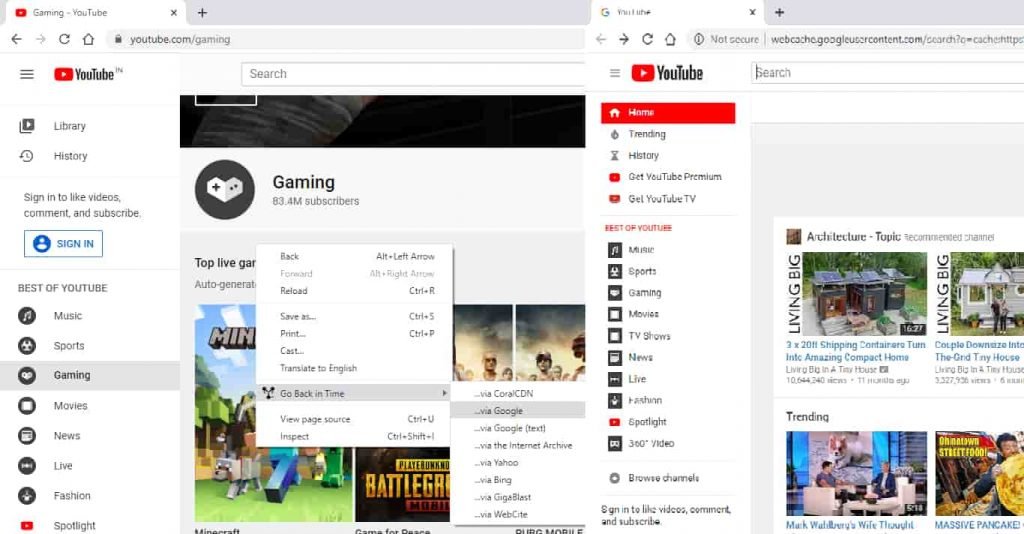
Task: Open the hamburger menu in left YouTube window
Action: (27, 74)
